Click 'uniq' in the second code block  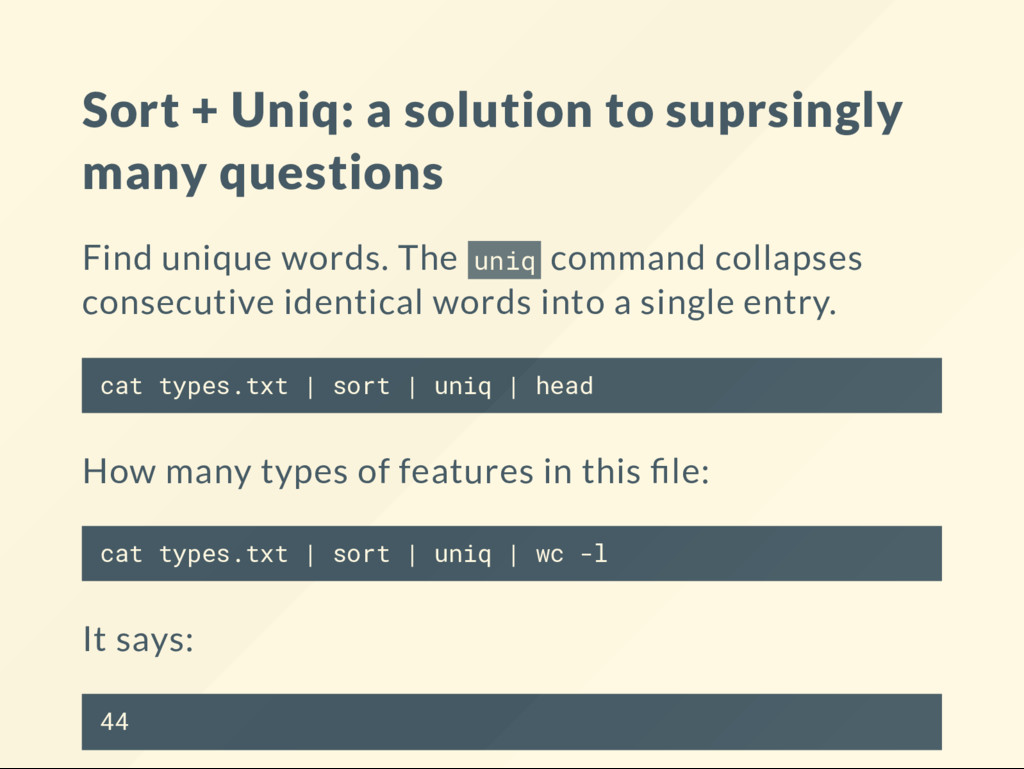[462, 554]
